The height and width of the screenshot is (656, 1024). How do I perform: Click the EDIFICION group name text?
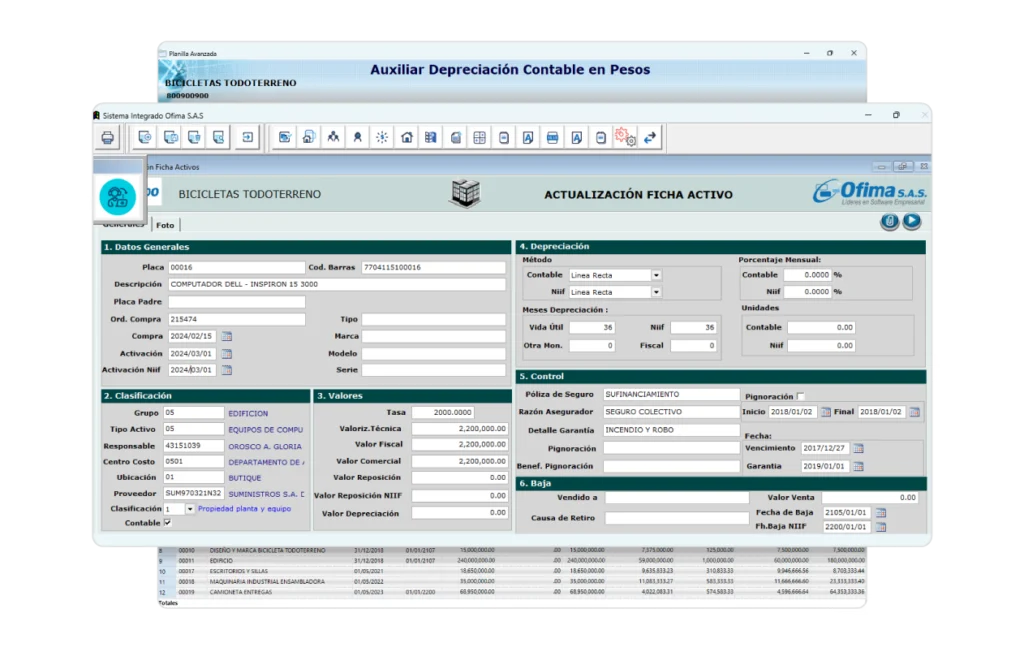click(248, 414)
